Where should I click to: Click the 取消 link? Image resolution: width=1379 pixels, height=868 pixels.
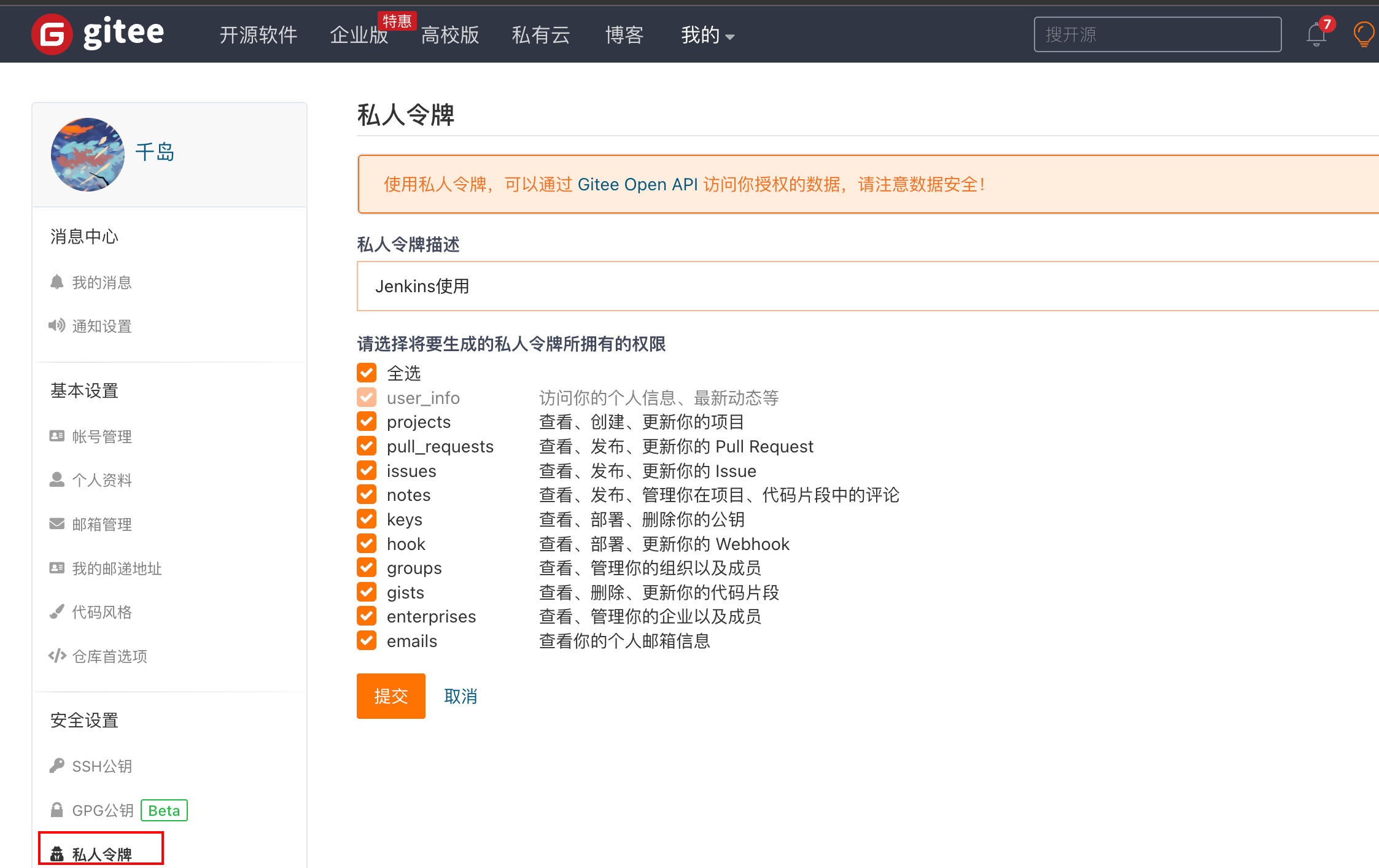coord(460,696)
